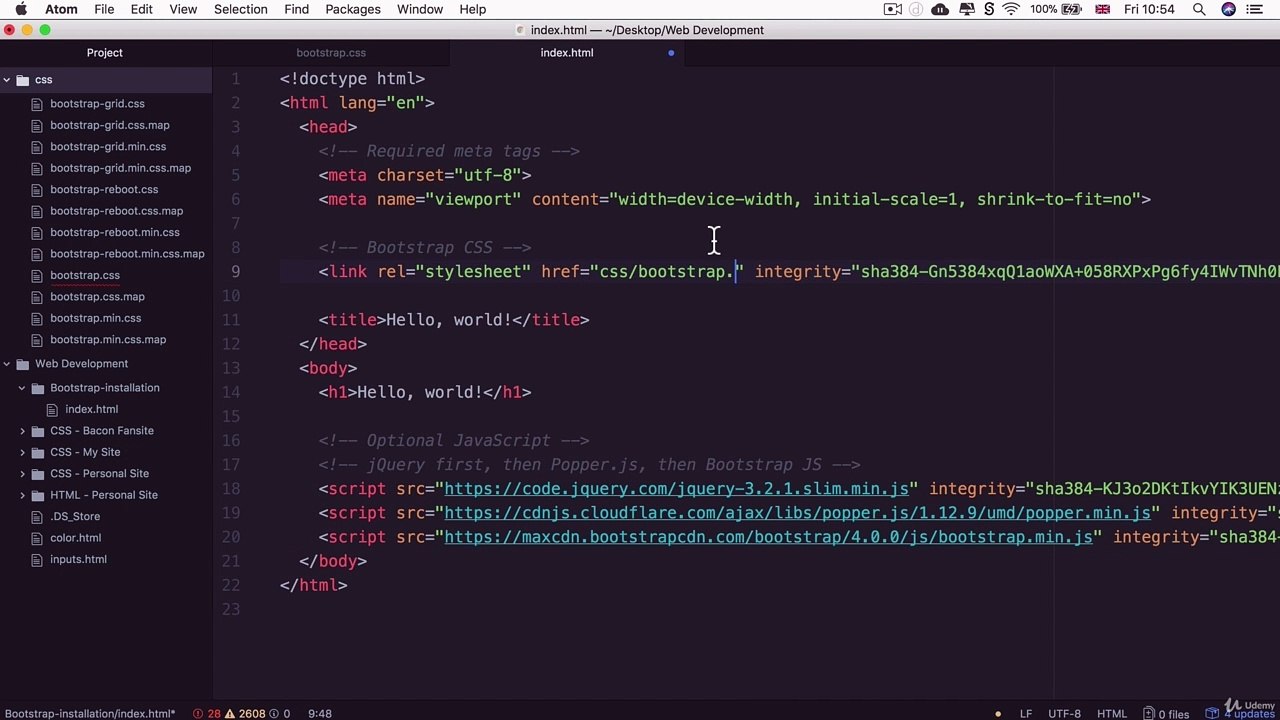Select bootstrap-grid.min.css.map file
The image size is (1280, 720).
pos(120,168)
